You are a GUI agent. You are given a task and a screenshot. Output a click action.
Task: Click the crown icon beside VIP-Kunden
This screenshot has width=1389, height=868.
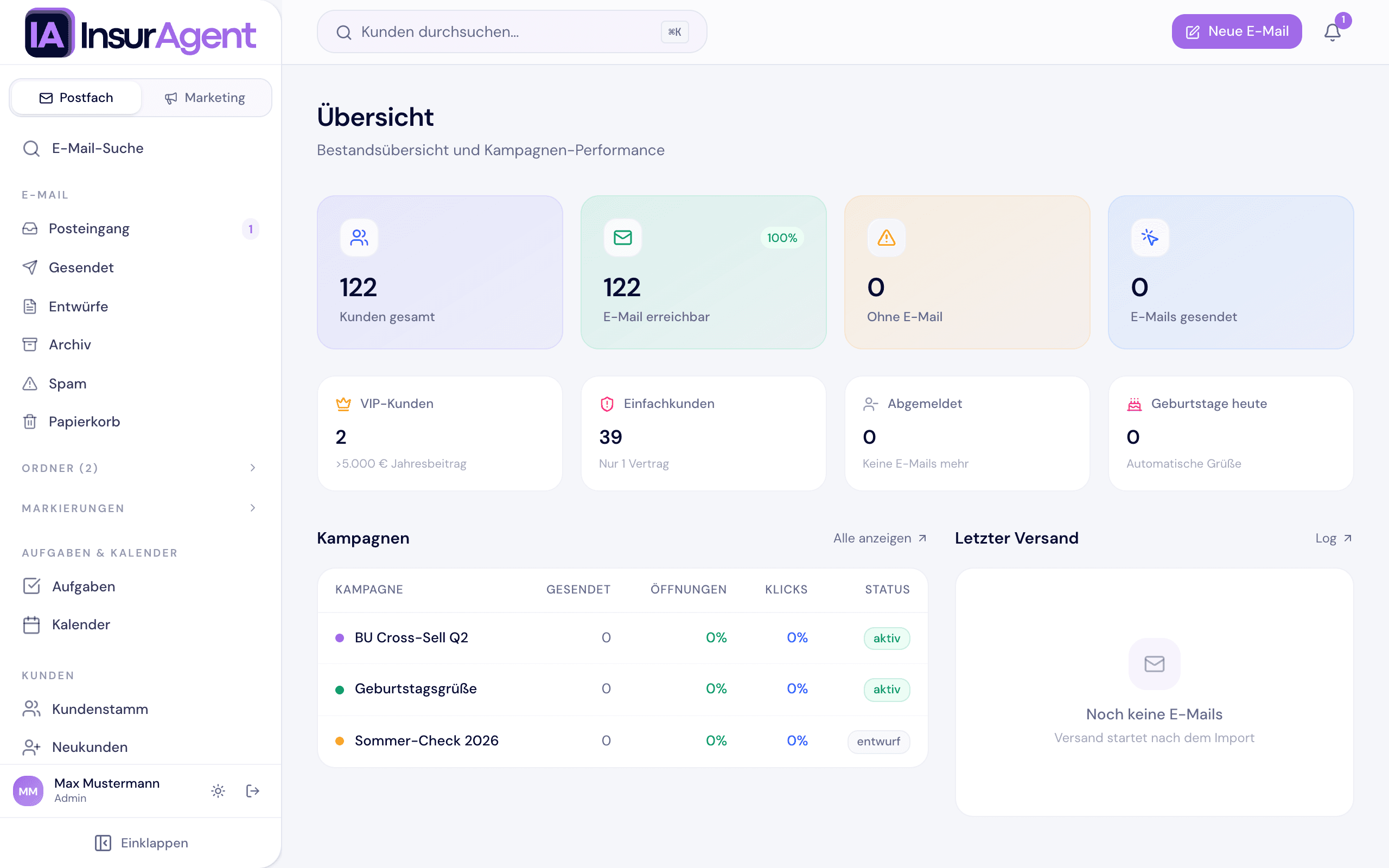point(343,404)
